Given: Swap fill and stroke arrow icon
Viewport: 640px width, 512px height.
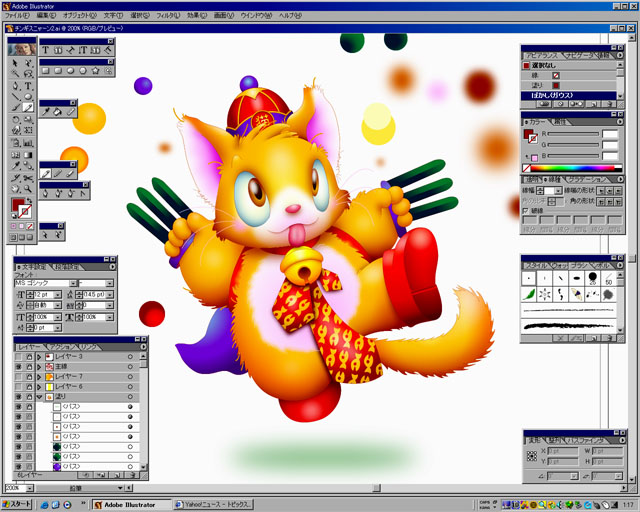Looking at the screenshot, I should coord(29,200).
